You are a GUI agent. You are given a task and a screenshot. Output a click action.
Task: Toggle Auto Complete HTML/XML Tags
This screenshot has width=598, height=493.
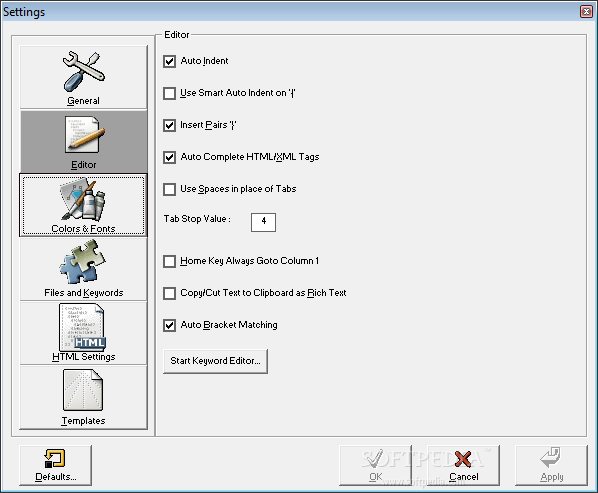click(169, 157)
